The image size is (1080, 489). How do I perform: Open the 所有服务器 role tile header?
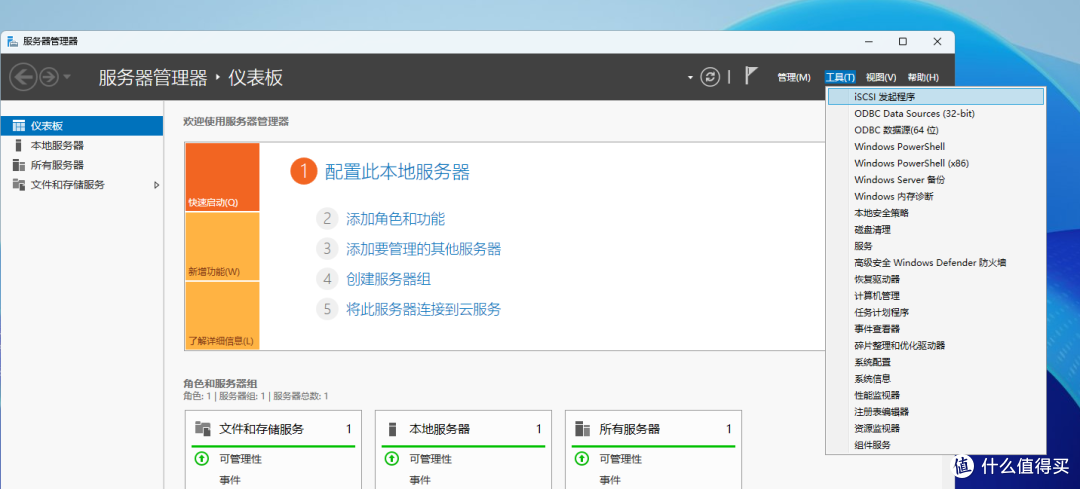pyautogui.click(x=654, y=429)
